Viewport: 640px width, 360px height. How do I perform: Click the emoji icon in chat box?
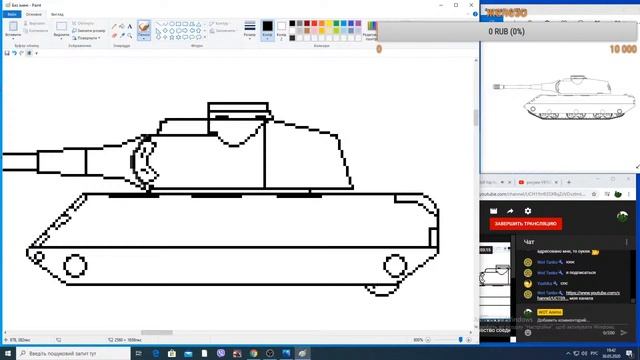(528, 333)
